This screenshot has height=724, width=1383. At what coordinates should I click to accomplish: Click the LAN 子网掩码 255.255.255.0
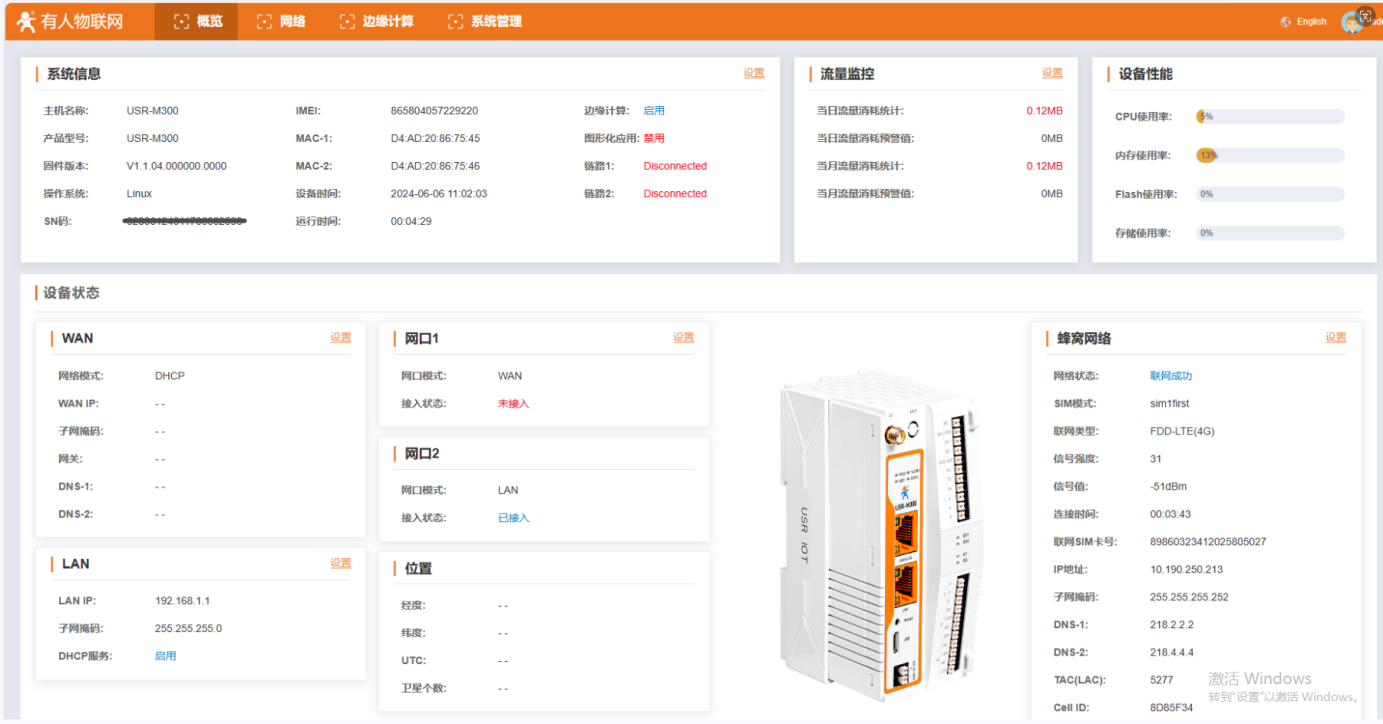[x=188, y=629]
